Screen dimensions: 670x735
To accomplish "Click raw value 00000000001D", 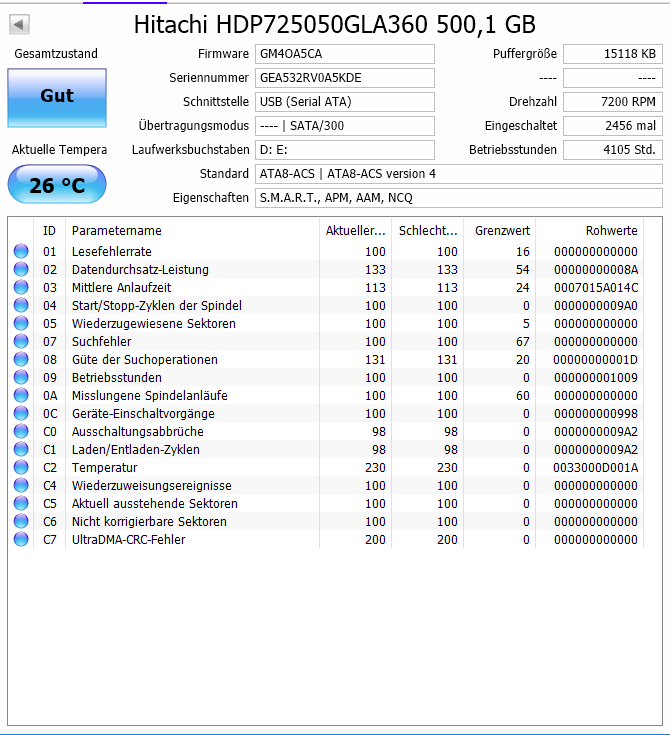I will point(595,360).
